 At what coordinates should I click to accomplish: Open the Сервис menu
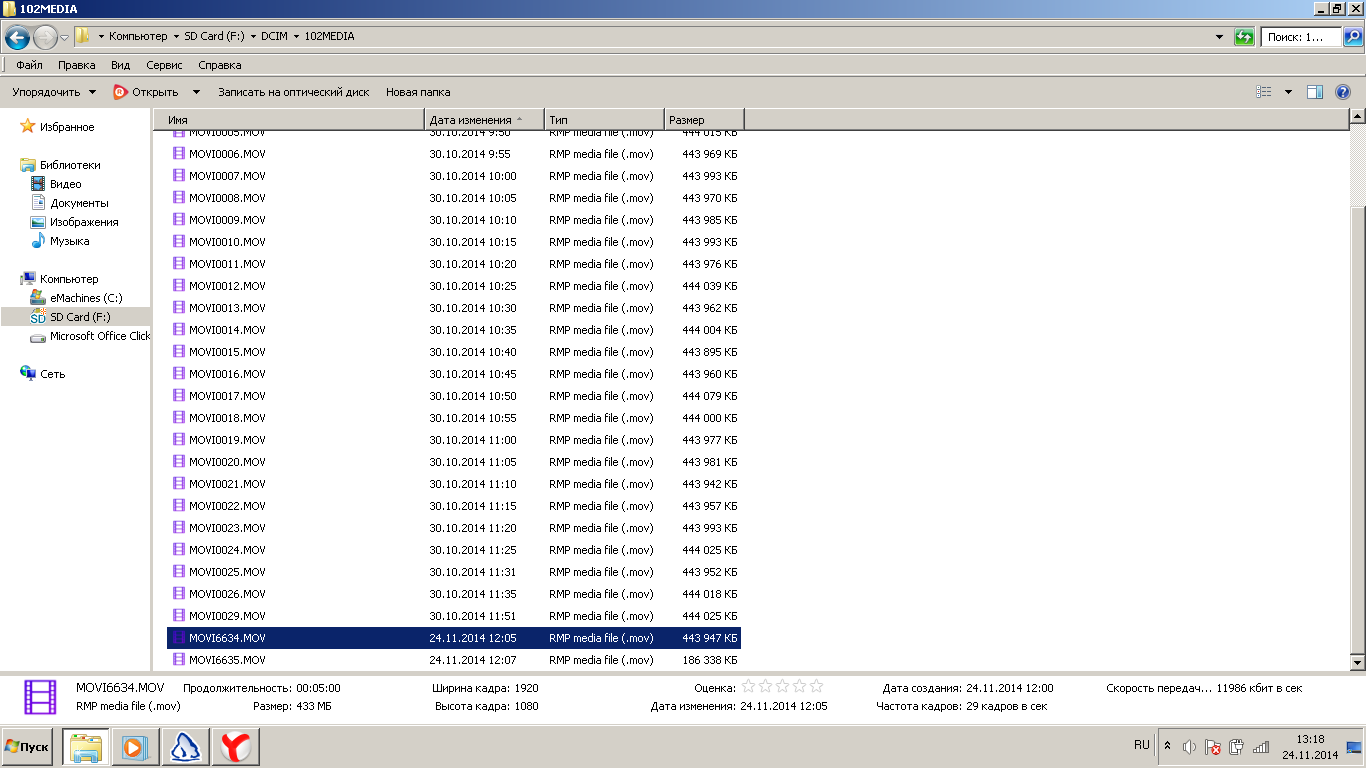coord(164,65)
